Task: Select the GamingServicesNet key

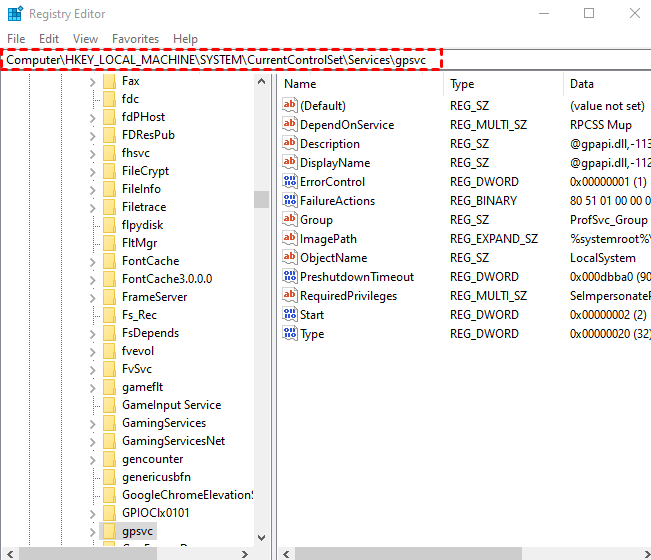Action: pyautogui.click(x=173, y=441)
